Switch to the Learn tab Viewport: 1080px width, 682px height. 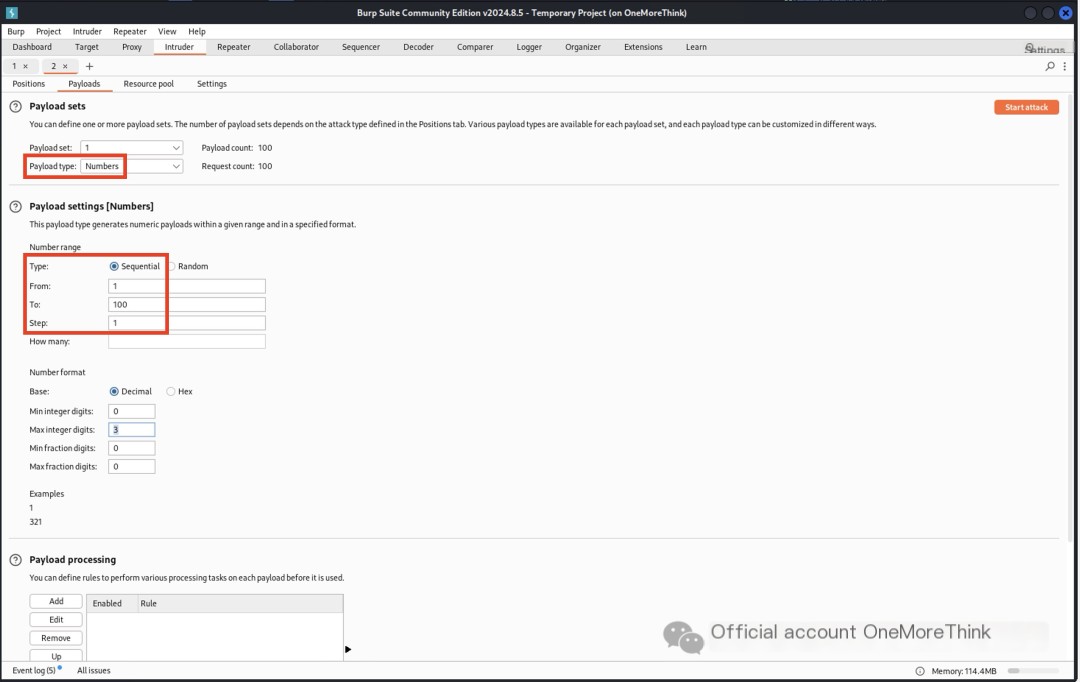tap(696, 47)
